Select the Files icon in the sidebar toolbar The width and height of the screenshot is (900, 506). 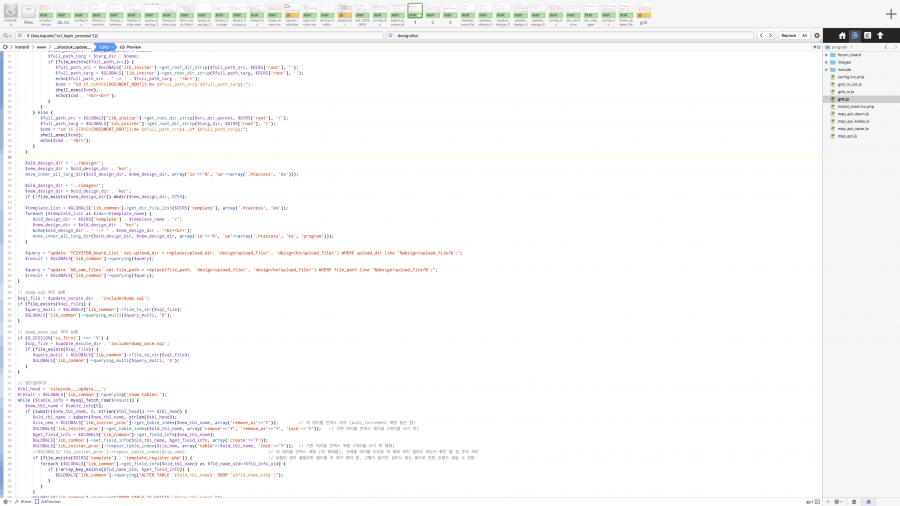pos(855,35)
